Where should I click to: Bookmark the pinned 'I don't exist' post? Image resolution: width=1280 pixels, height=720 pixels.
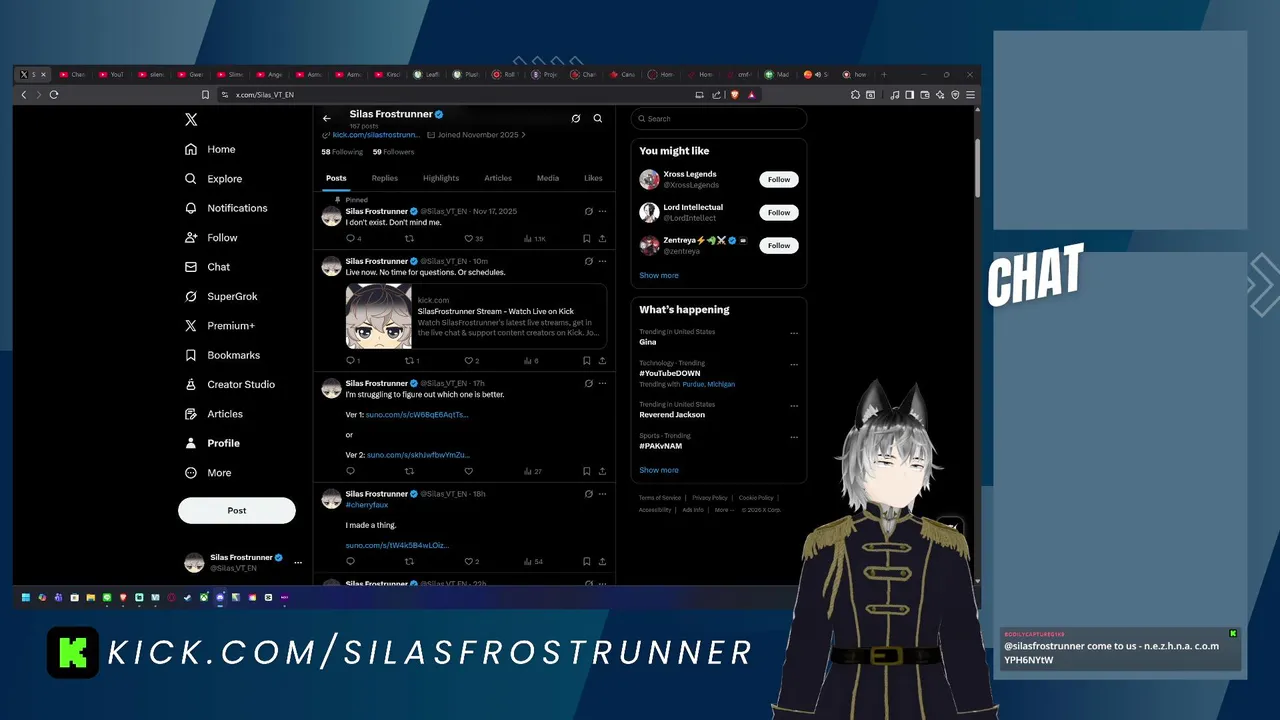click(x=587, y=239)
